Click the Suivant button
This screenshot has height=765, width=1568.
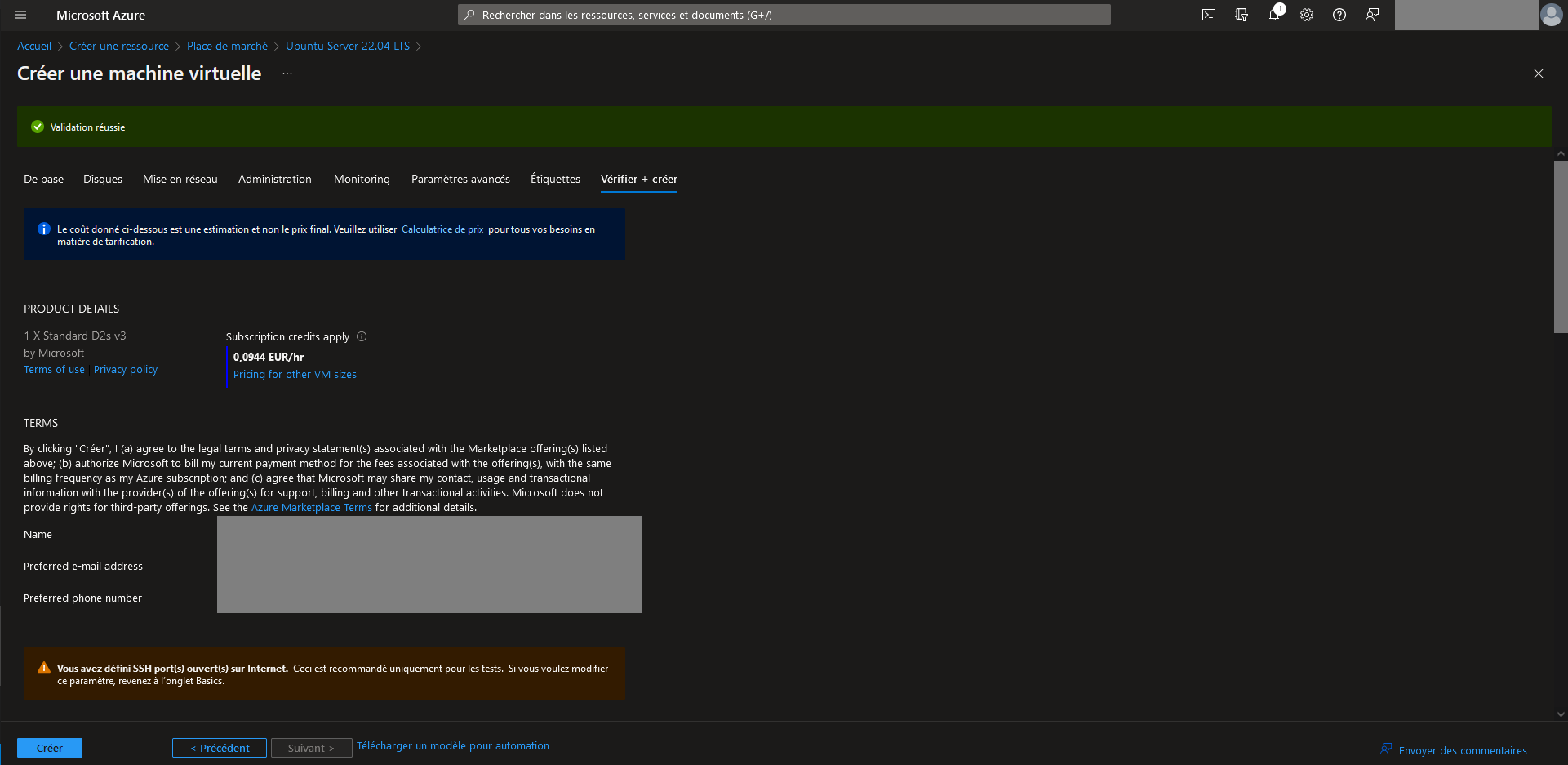tap(311, 748)
